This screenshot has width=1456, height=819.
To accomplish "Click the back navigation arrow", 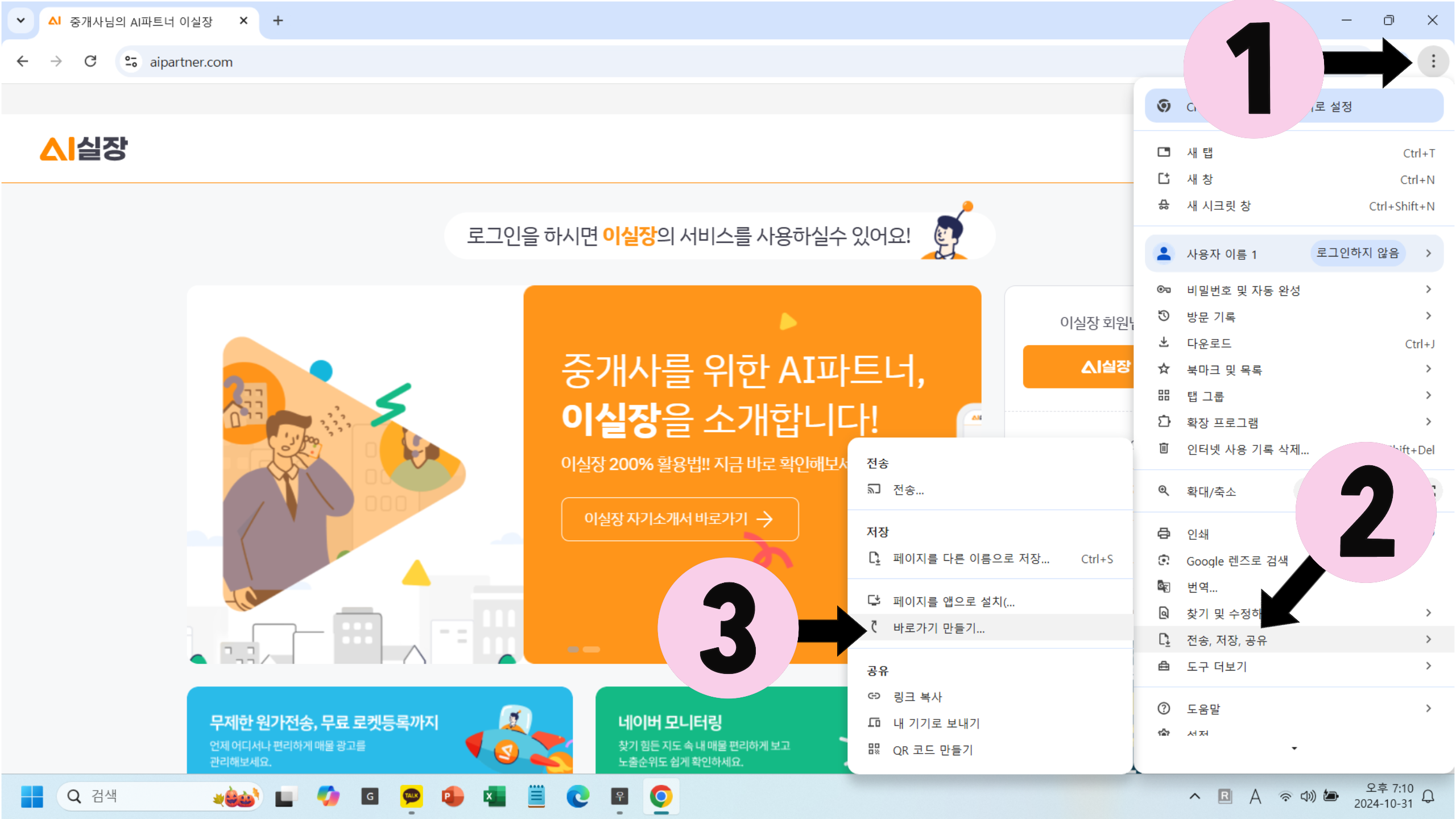I will [23, 61].
